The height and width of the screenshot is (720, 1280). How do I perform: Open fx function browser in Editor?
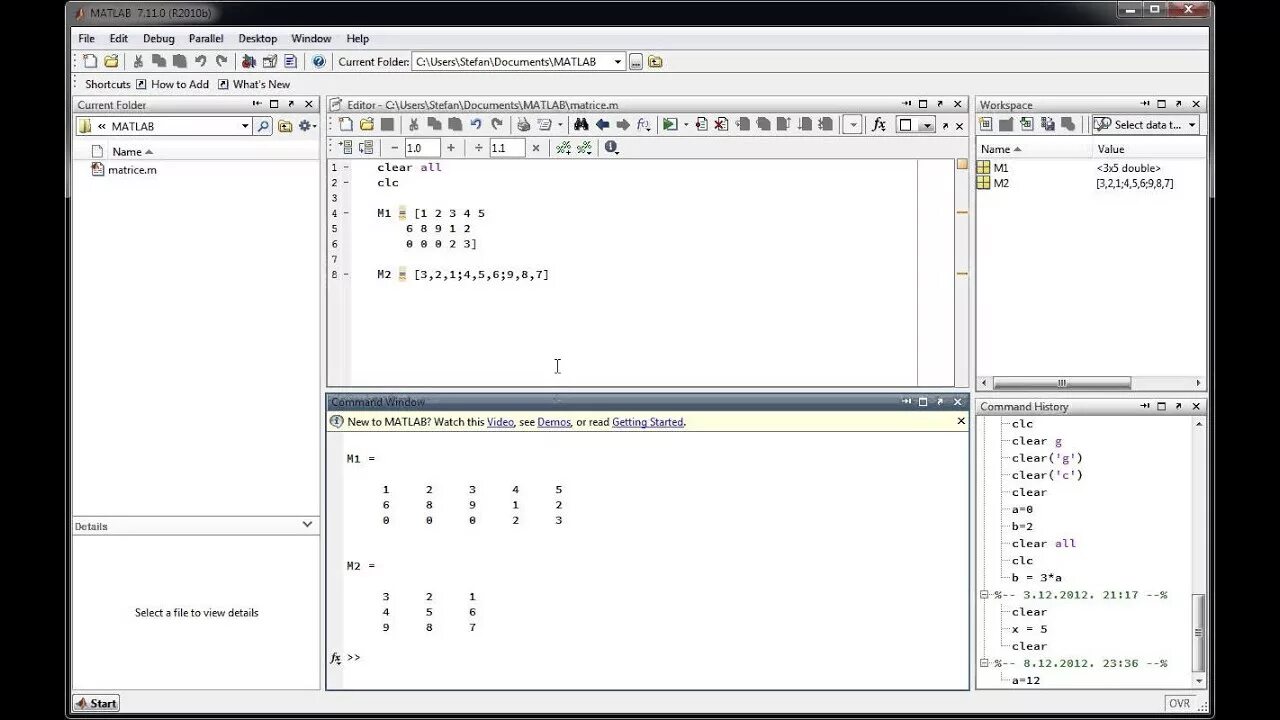coord(879,124)
